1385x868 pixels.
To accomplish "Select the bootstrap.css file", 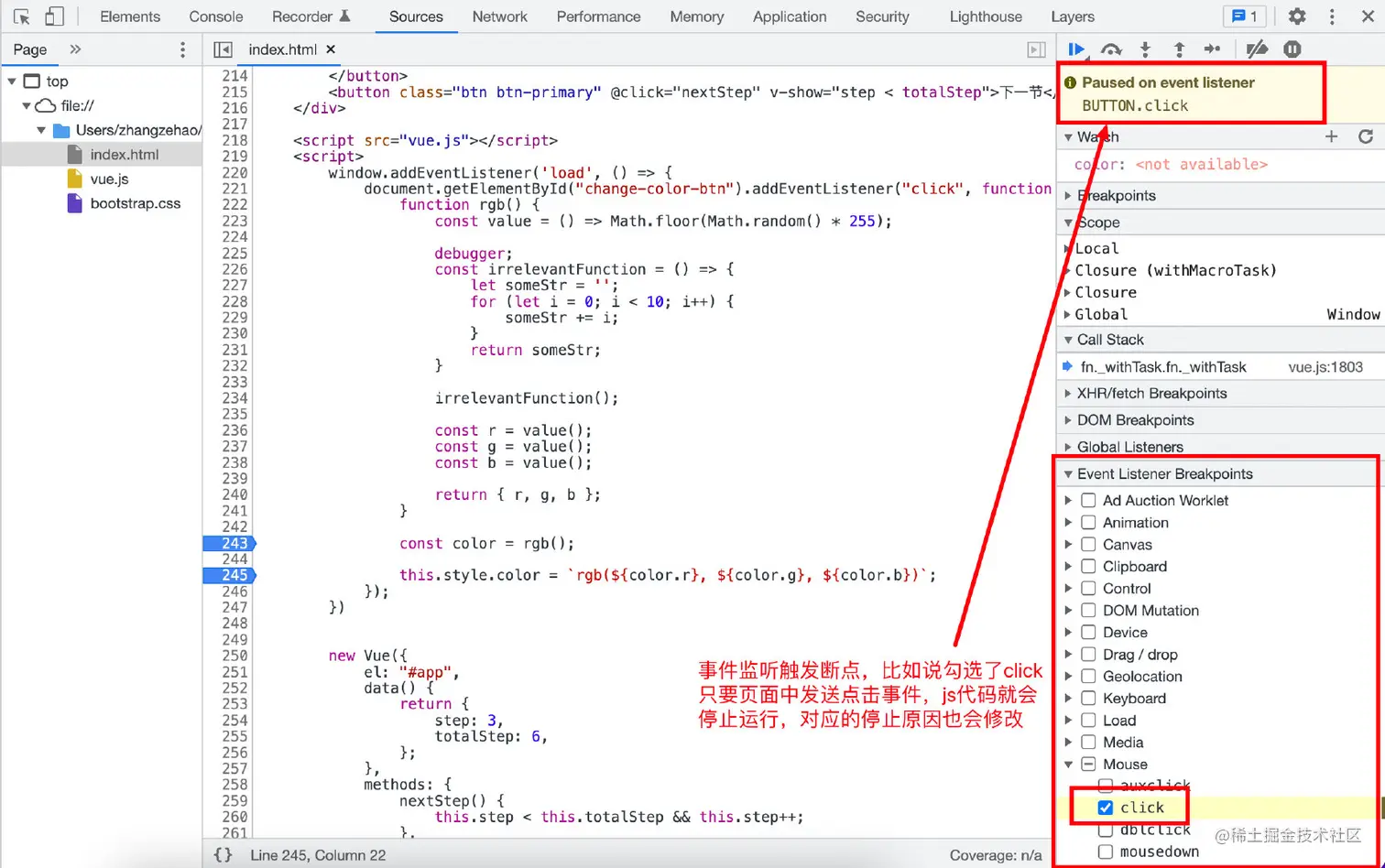I will [136, 203].
